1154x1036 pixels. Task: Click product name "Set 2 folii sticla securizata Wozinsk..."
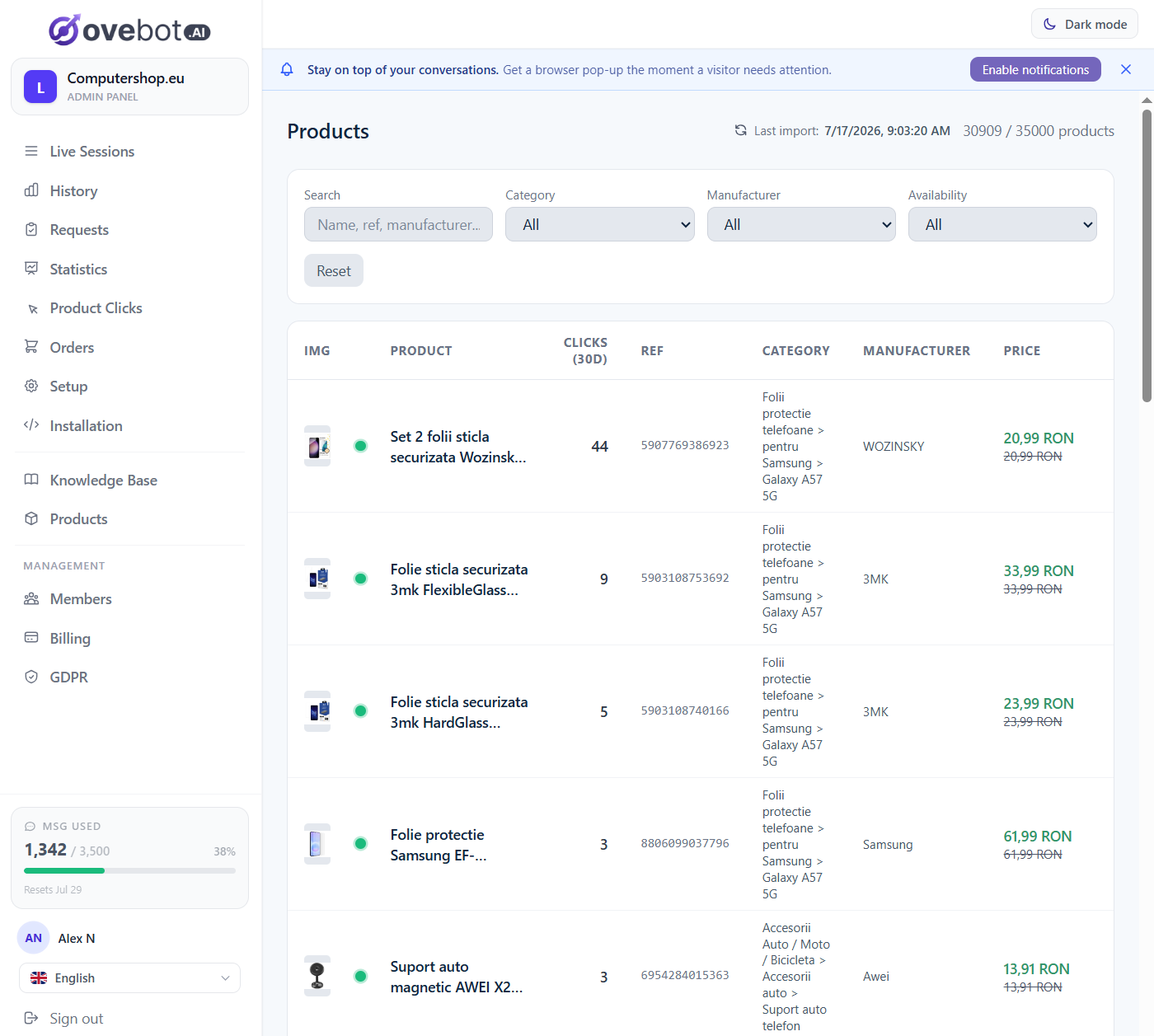tap(458, 447)
